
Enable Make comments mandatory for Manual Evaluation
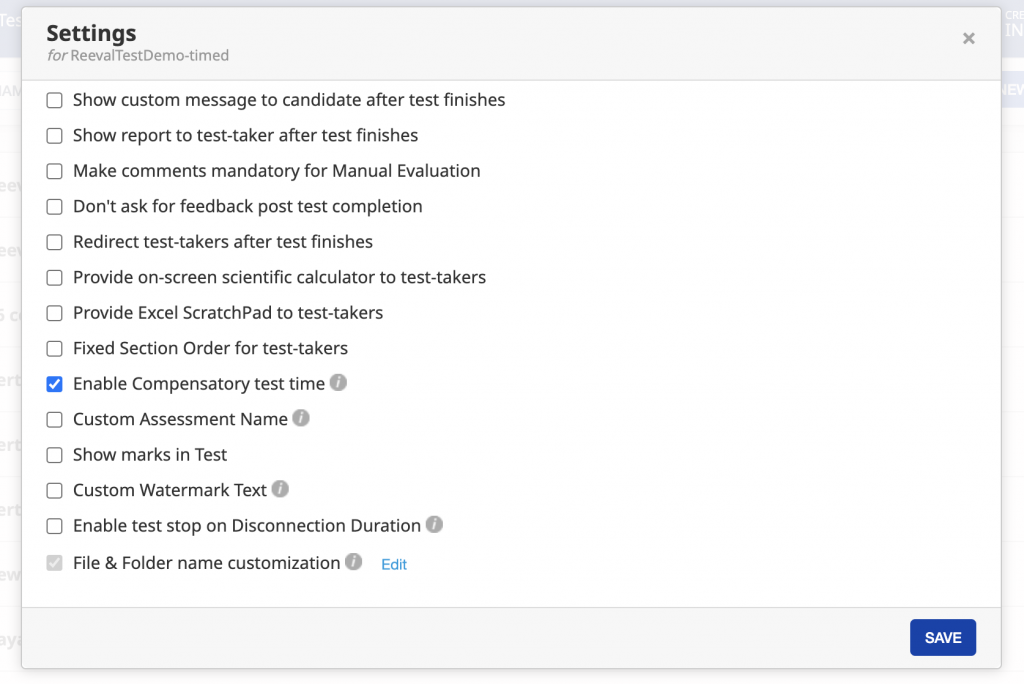pyautogui.click(x=55, y=171)
